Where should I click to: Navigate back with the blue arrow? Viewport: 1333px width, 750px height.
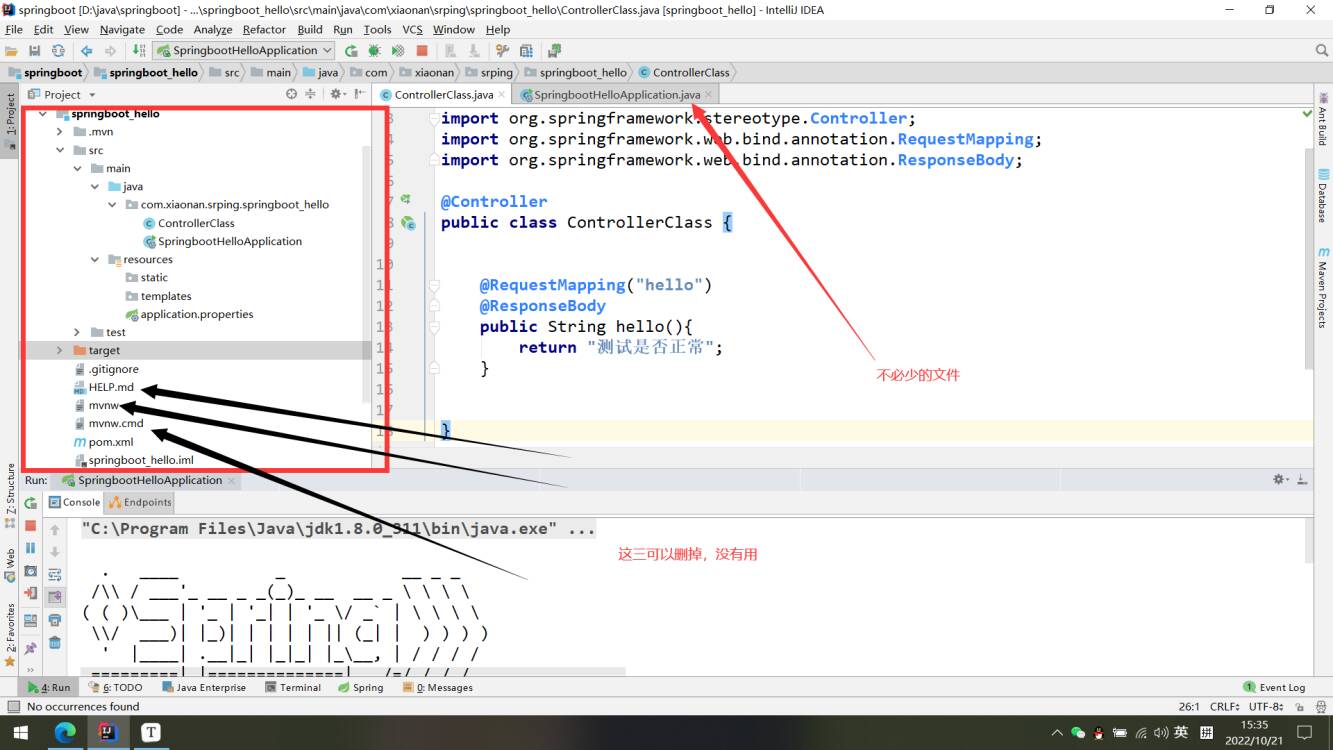pyautogui.click(x=86, y=50)
